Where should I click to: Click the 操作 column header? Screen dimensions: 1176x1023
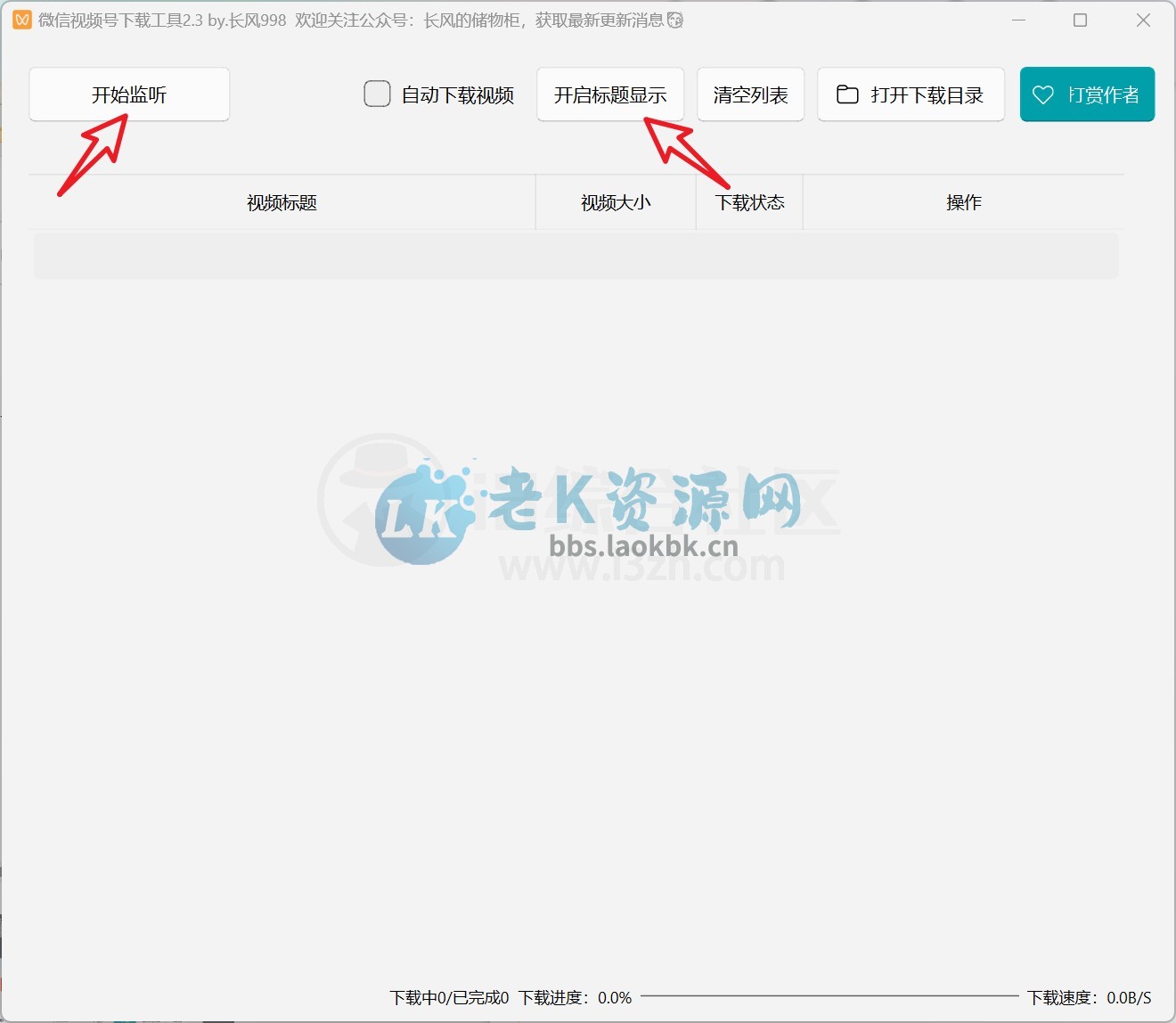963,202
